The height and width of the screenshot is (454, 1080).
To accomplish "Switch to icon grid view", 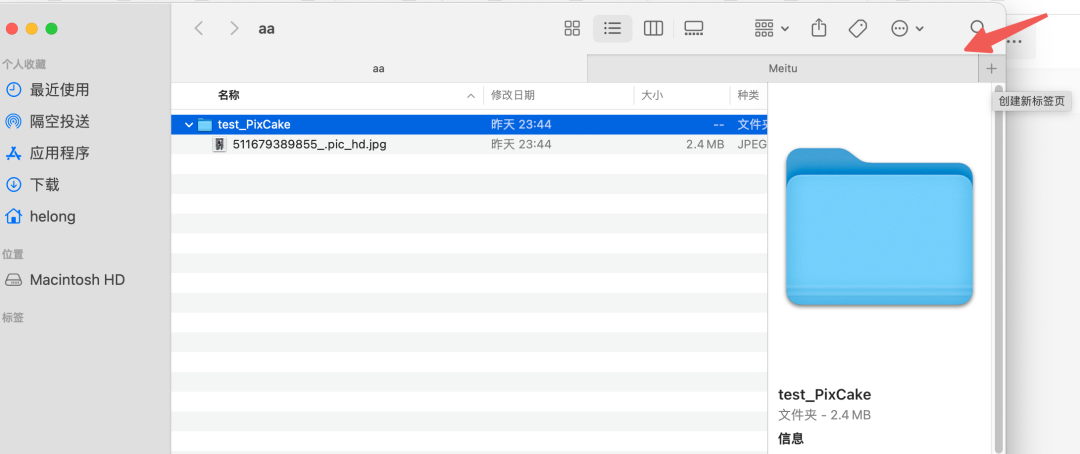I will pyautogui.click(x=572, y=29).
